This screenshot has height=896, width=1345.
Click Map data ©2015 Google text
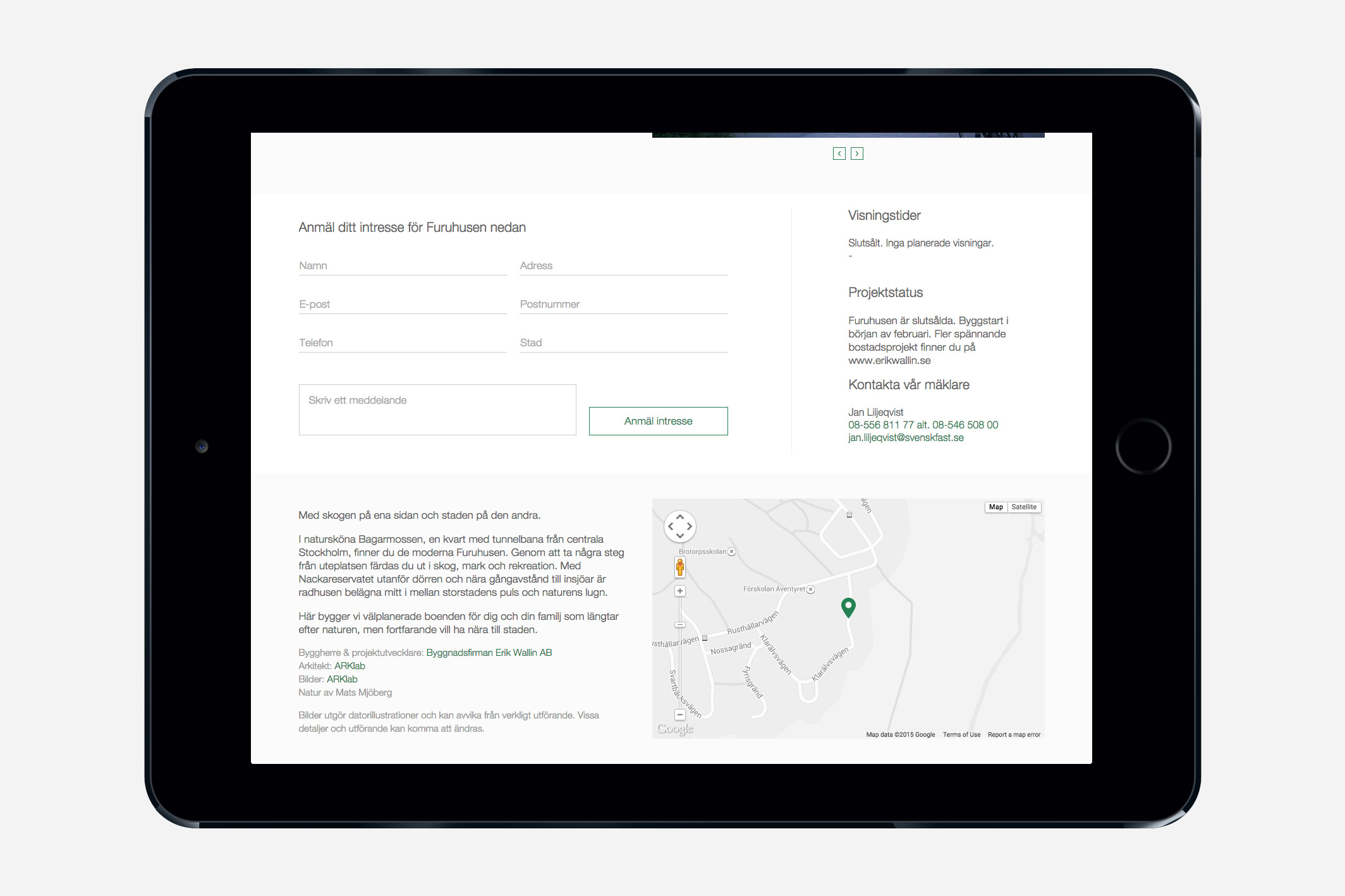[x=900, y=734]
